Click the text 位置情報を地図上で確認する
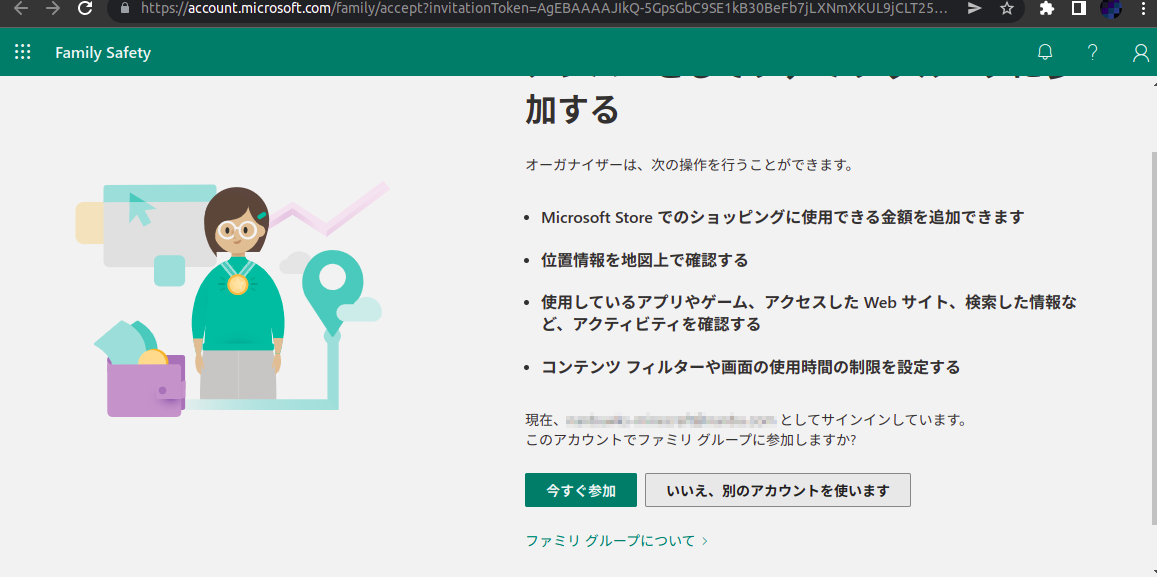Image resolution: width=1157 pixels, height=577 pixels. pyautogui.click(x=644, y=260)
